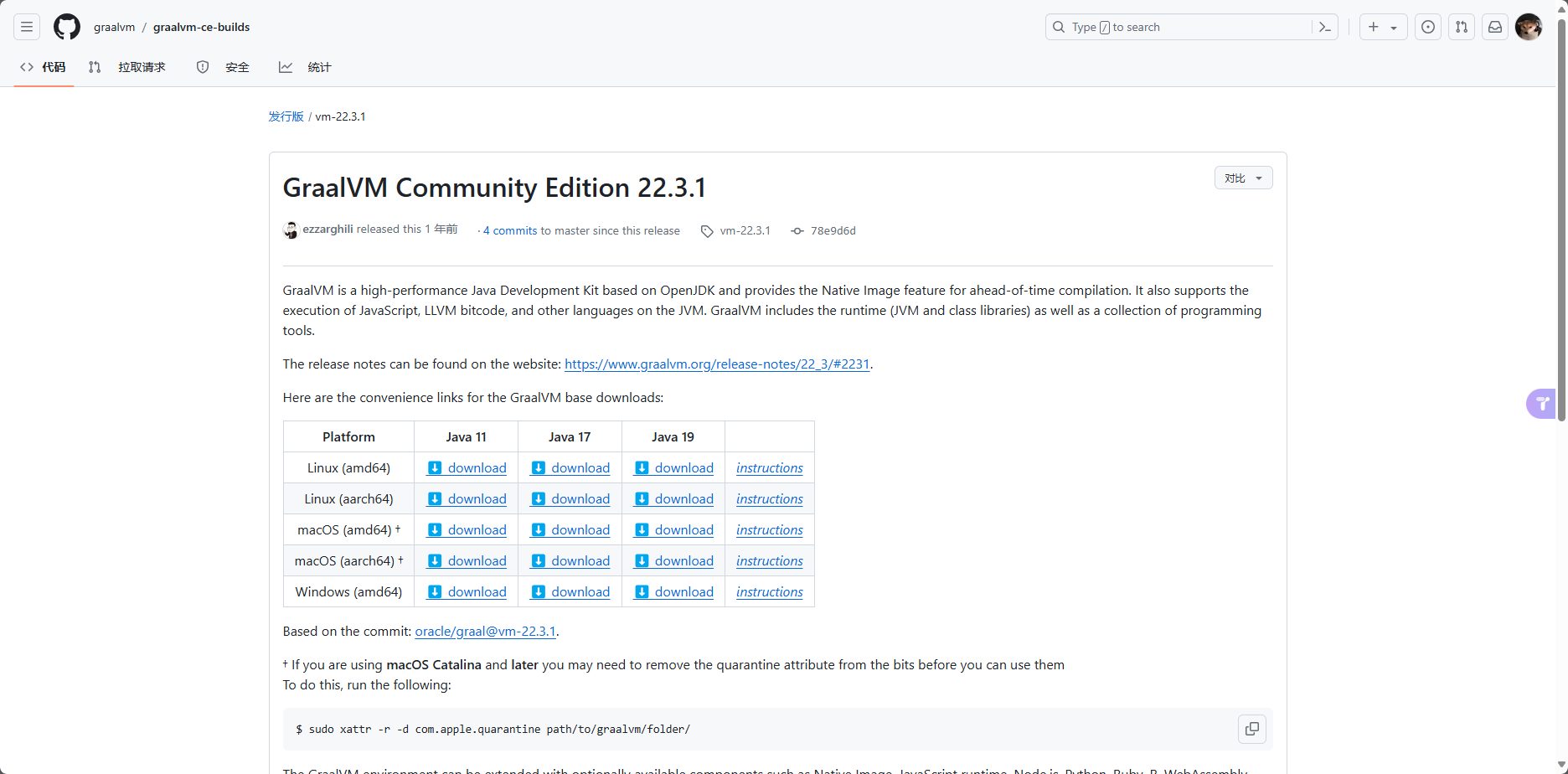Open Linux (amd64) instructions link
The image size is (1568, 774).
click(x=770, y=468)
